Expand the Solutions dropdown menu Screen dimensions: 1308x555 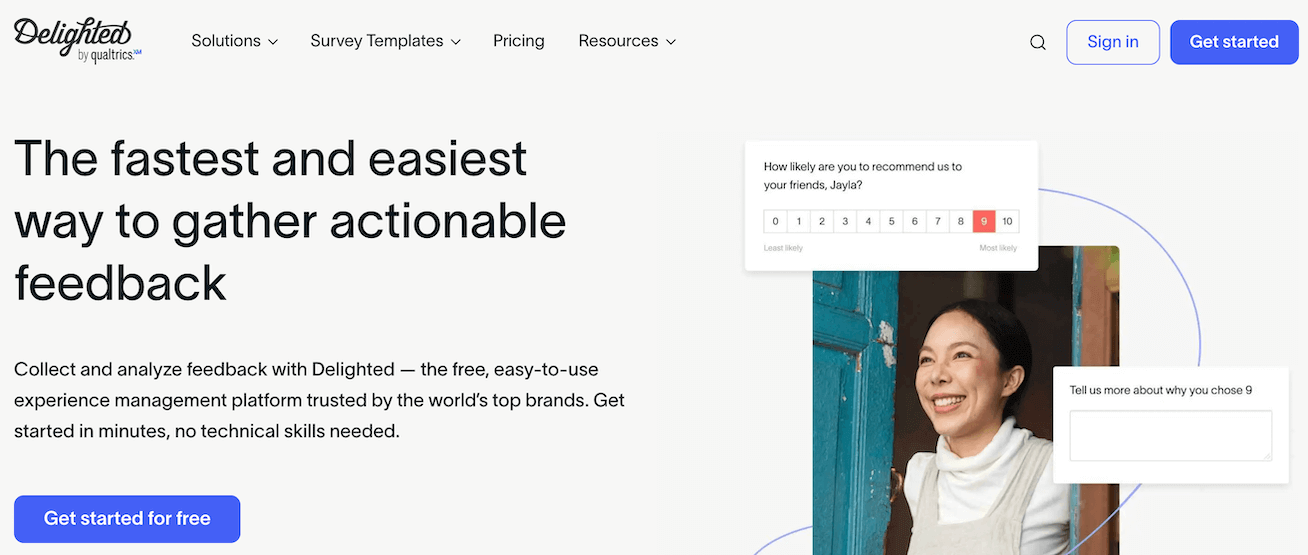[234, 41]
